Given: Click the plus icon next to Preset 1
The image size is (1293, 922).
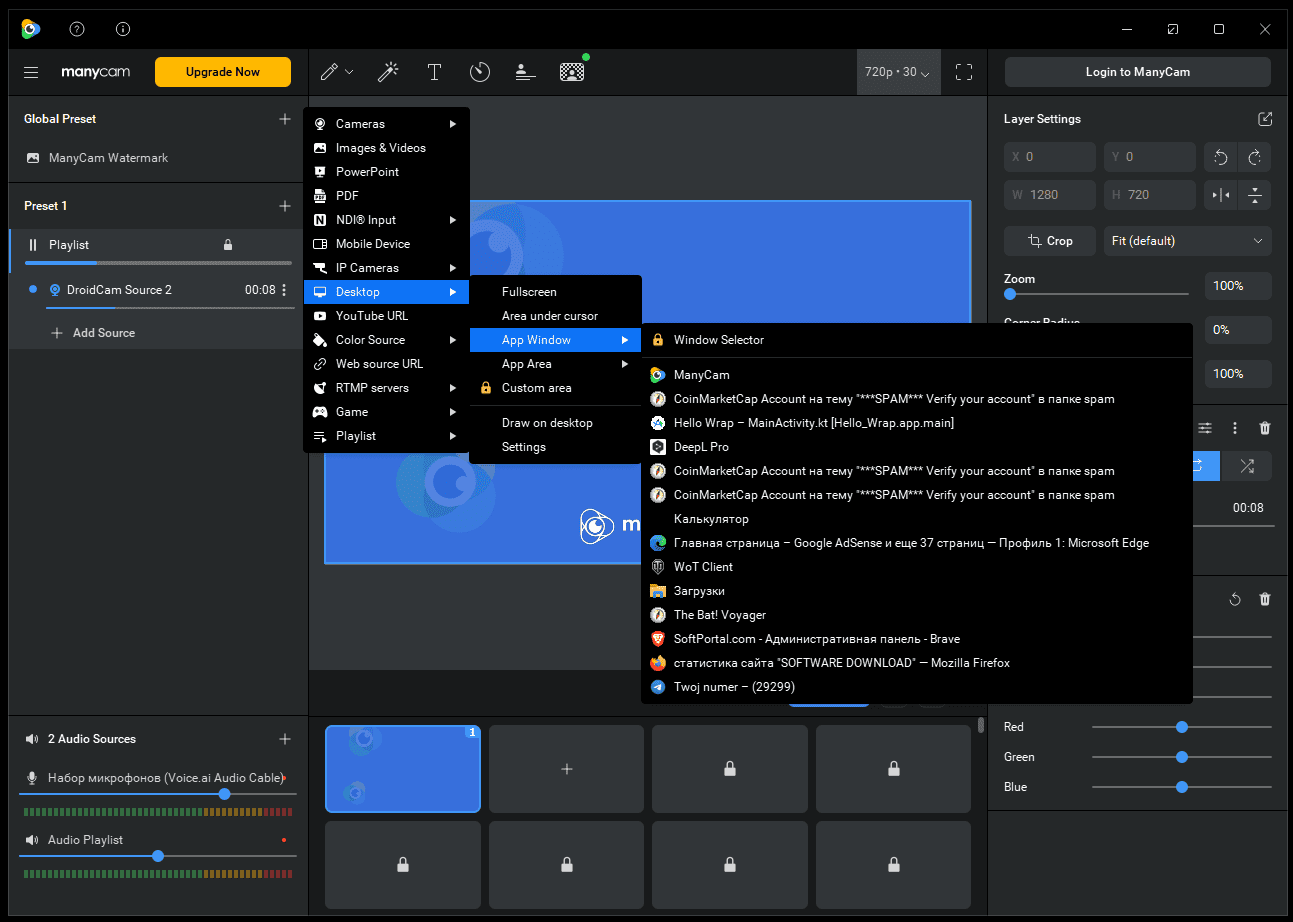Looking at the screenshot, I should click(x=285, y=206).
